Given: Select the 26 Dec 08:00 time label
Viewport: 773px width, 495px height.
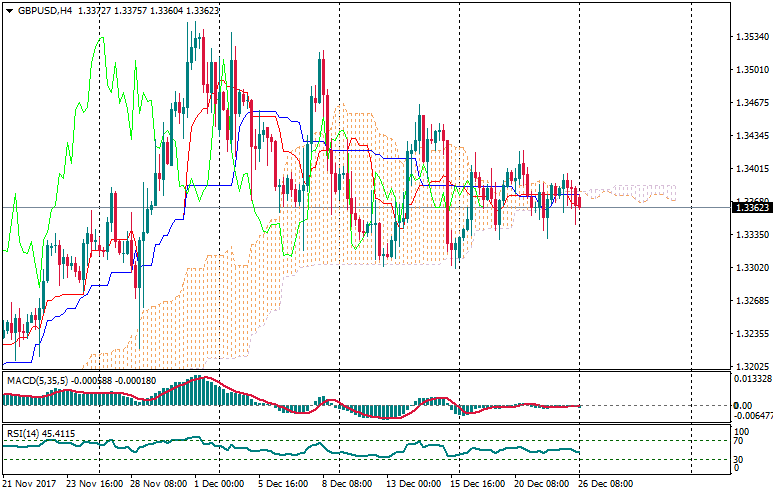Looking at the screenshot, I should (607, 482).
